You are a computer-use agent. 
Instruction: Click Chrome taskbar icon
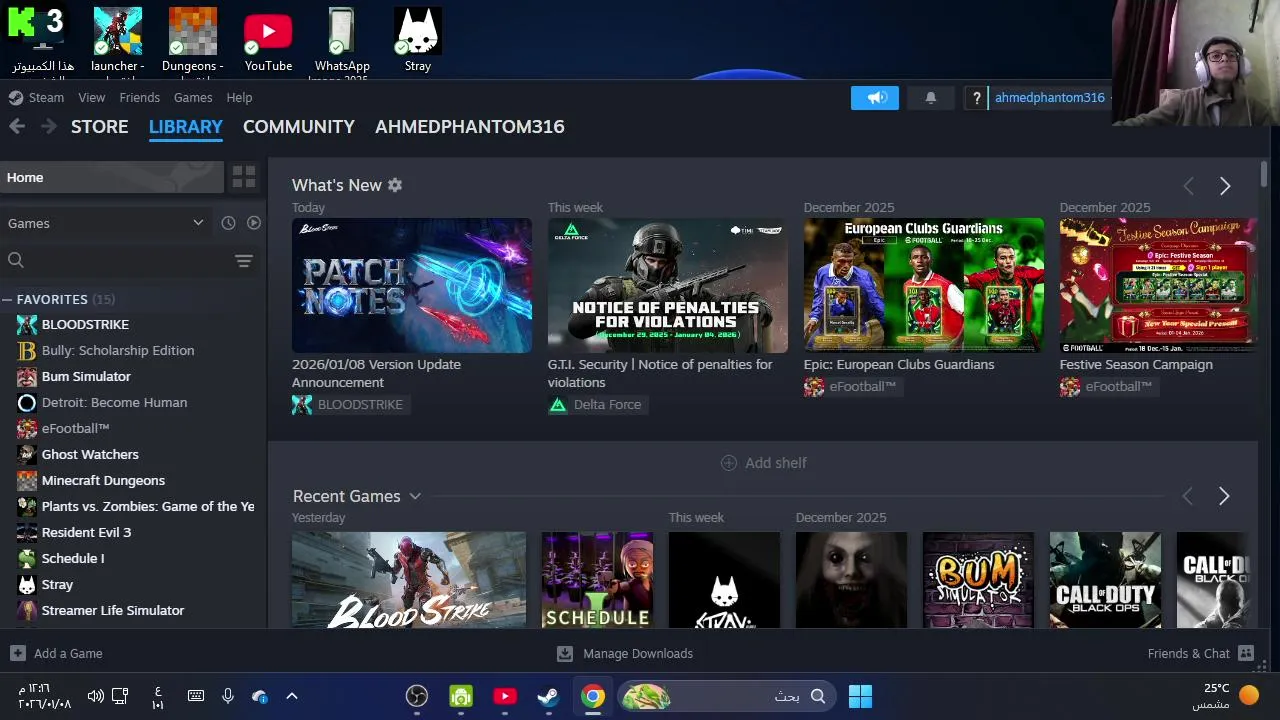click(593, 696)
